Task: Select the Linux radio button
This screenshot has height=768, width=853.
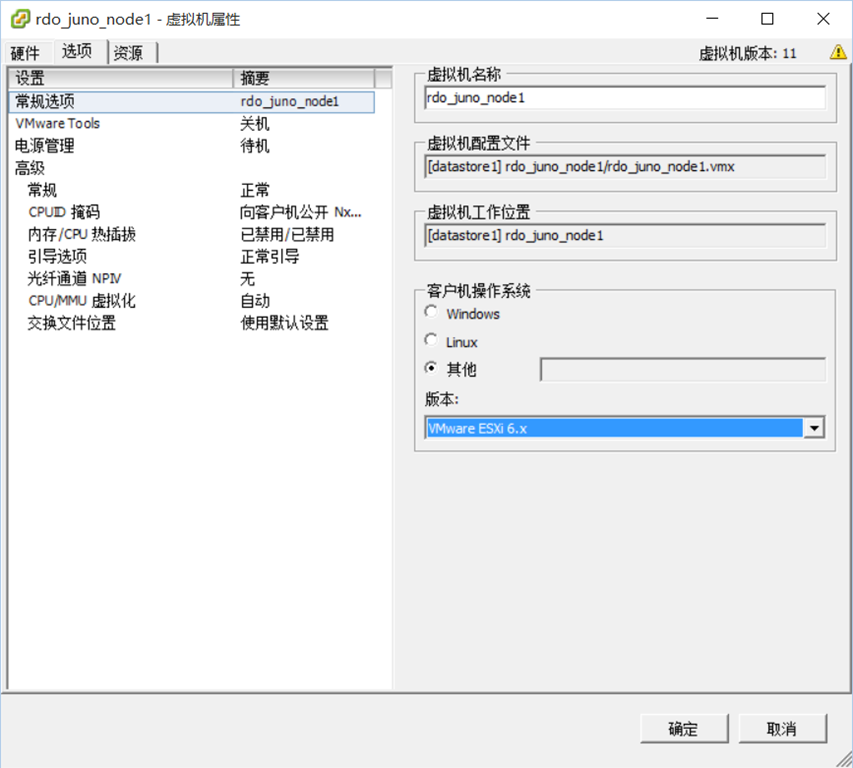Action: click(x=431, y=340)
